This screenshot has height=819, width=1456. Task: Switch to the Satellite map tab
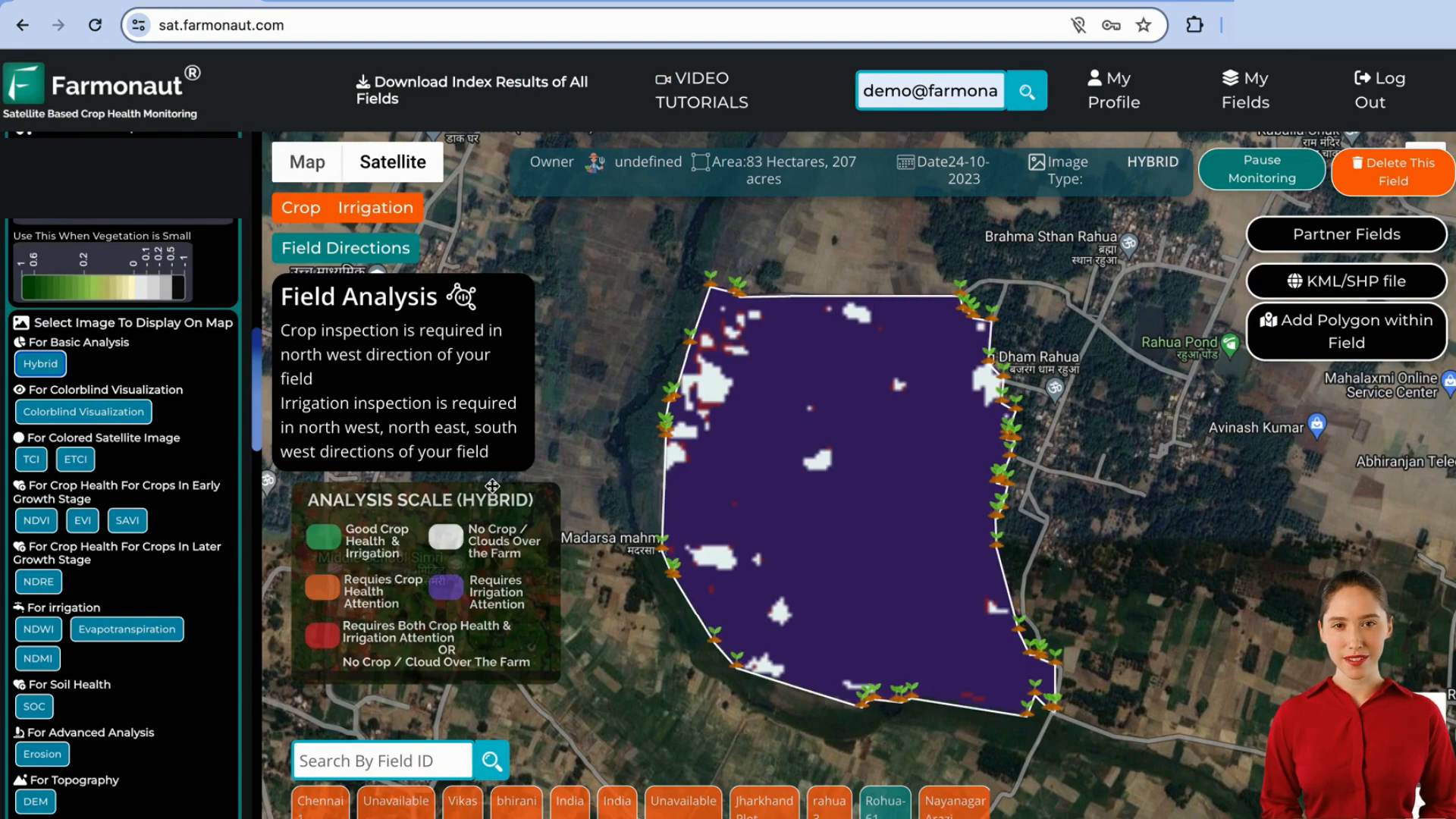click(x=393, y=162)
